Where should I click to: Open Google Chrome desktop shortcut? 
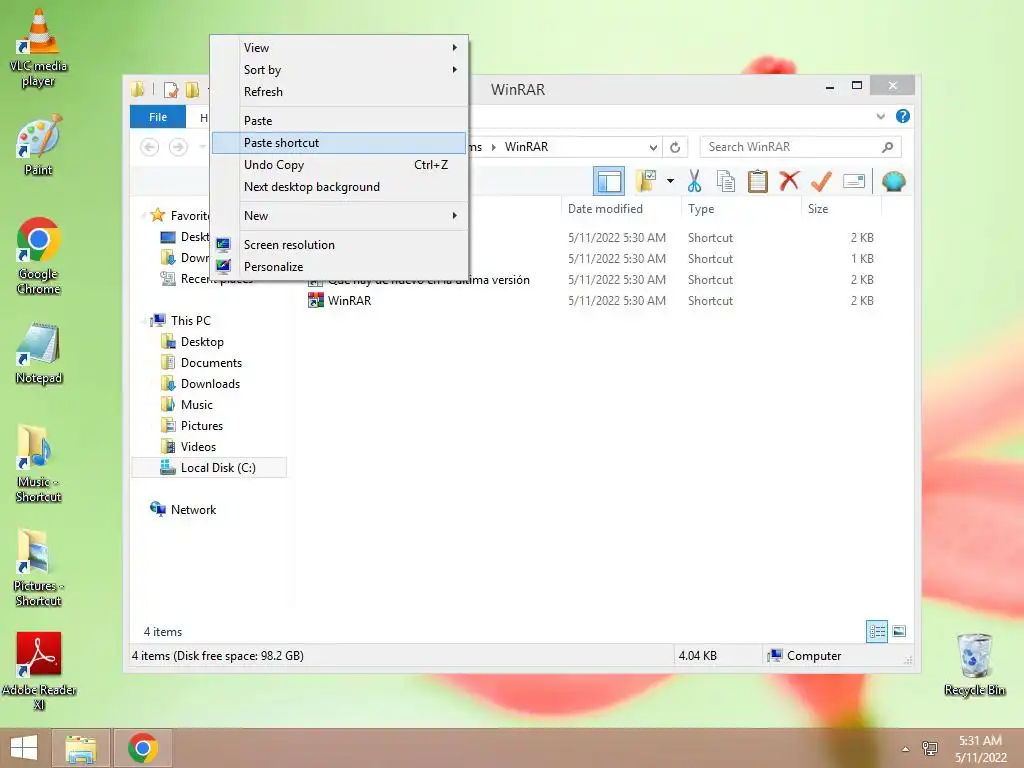click(39, 256)
